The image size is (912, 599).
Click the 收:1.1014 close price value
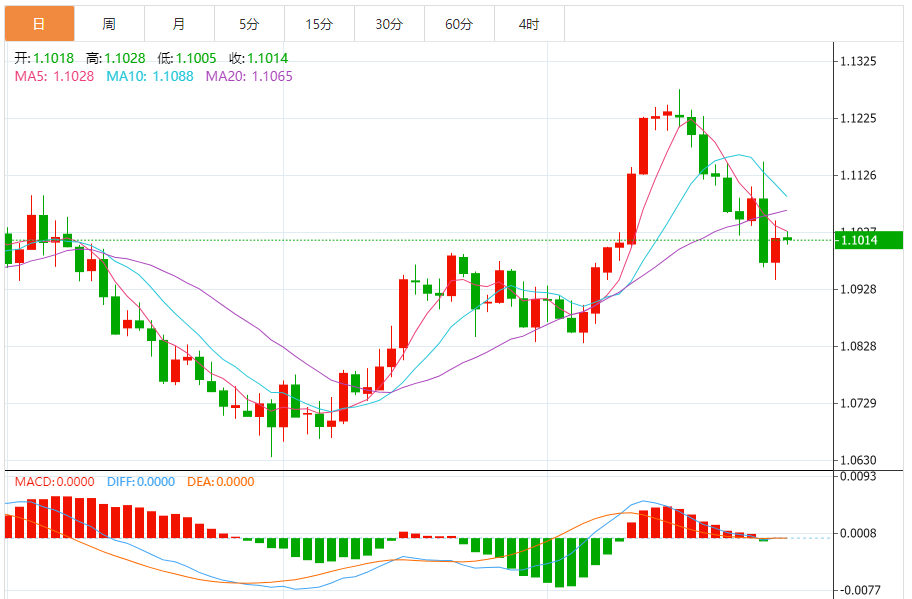259,58
